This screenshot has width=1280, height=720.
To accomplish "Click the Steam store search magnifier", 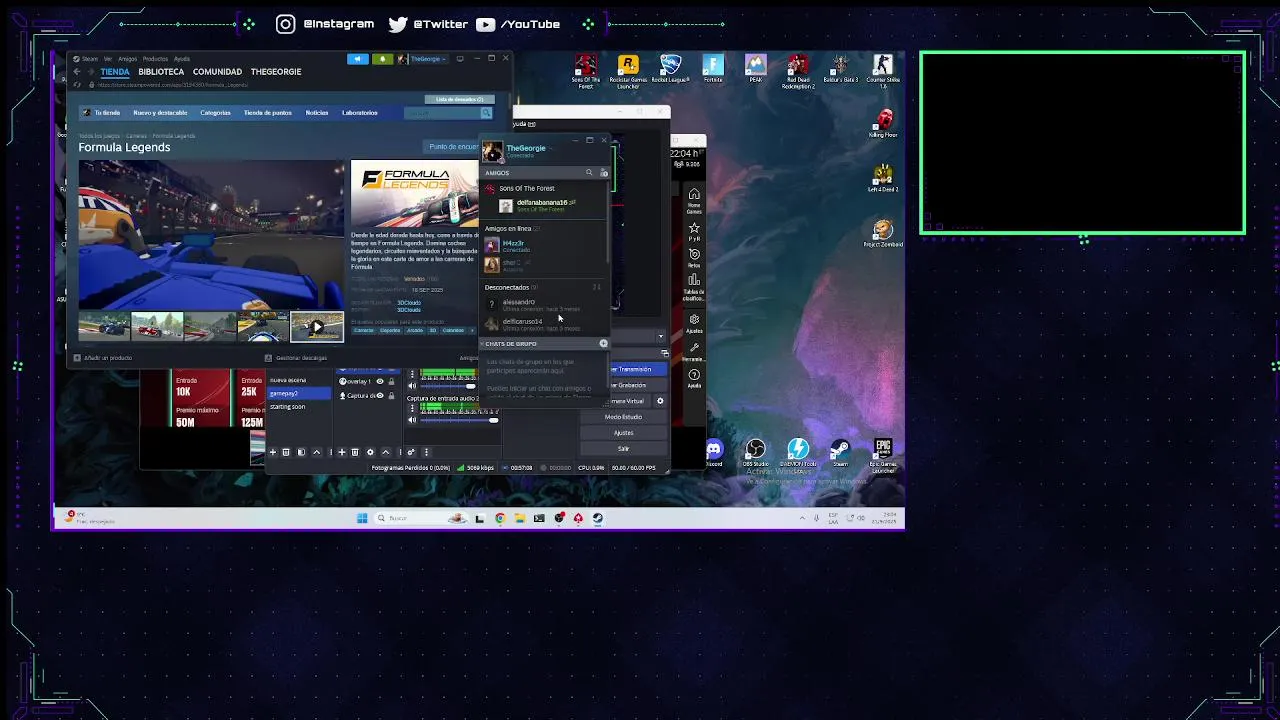I will (486, 113).
